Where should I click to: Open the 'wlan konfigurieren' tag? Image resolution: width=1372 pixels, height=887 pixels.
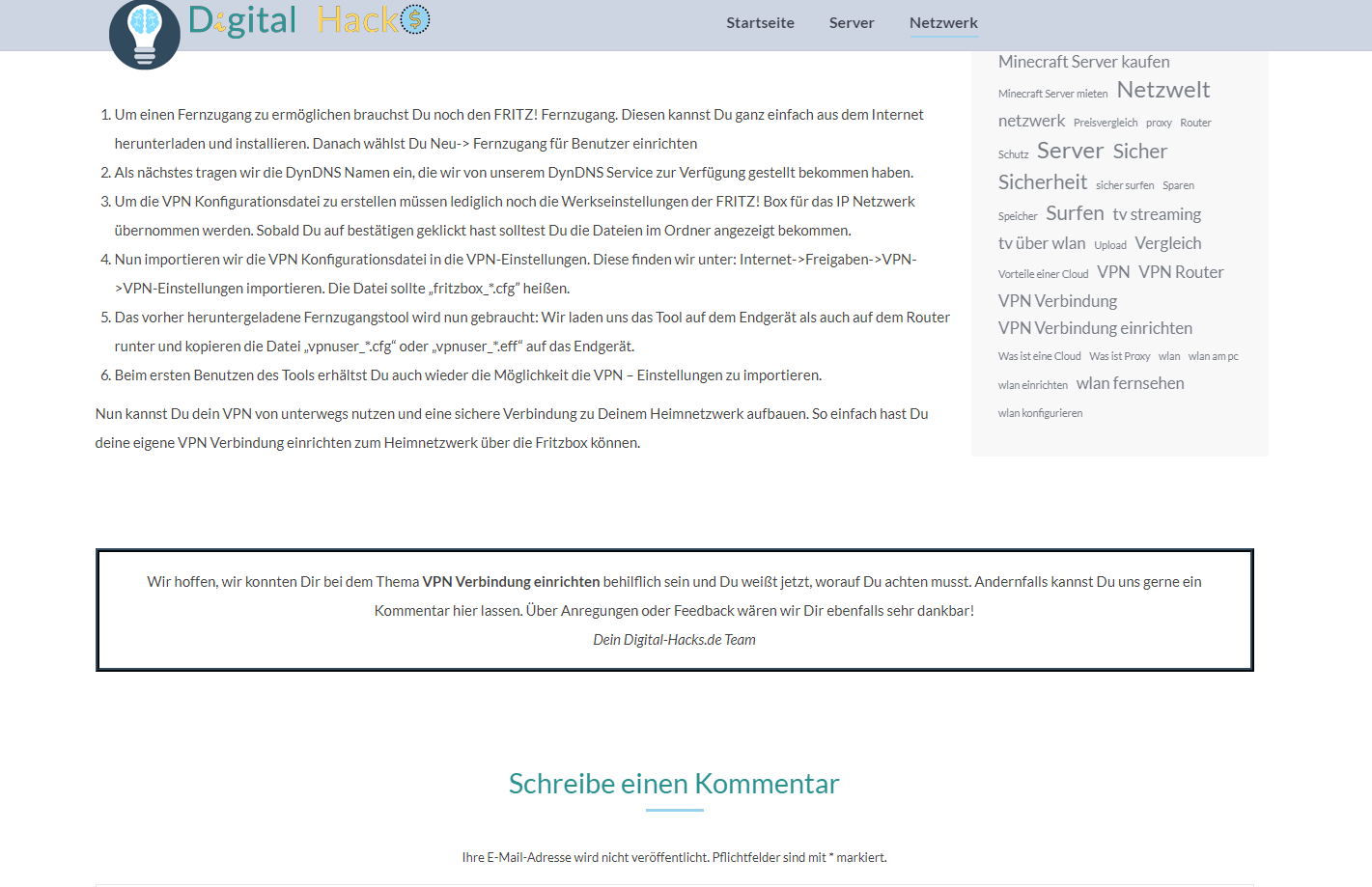tap(1040, 413)
